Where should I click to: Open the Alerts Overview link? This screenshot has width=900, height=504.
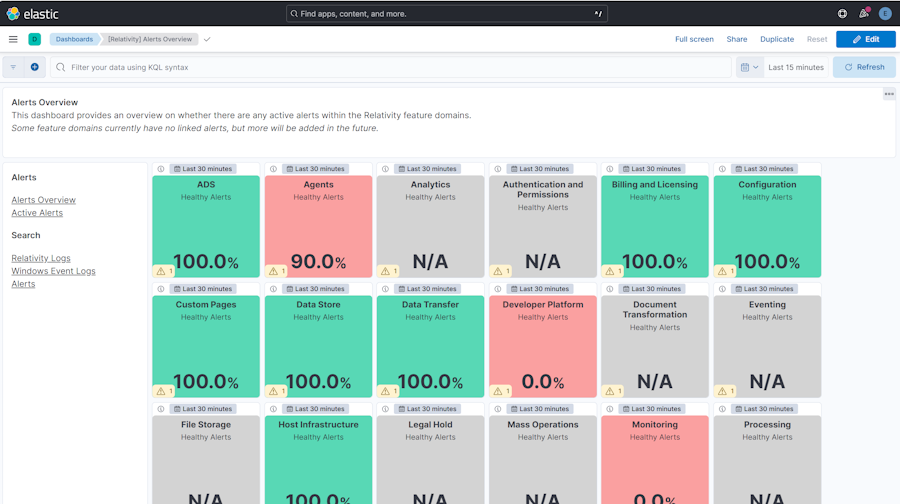(44, 200)
